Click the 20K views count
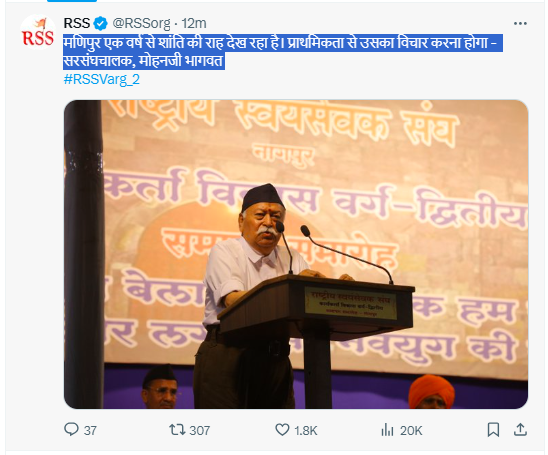 (x=411, y=431)
